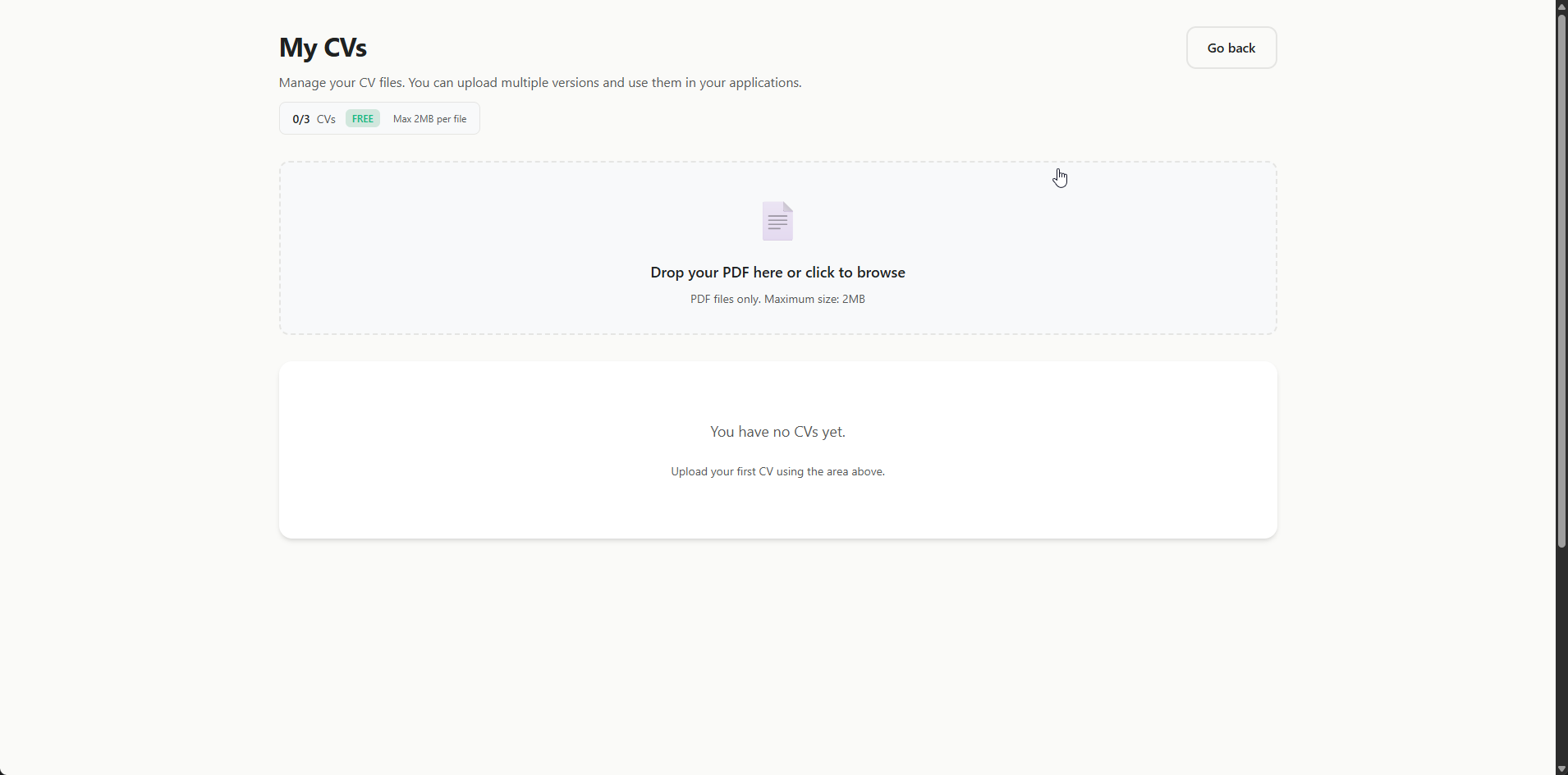1568x775 pixels.
Task: Click the Upload your first CV hint text
Action: click(x=777, y=471)
